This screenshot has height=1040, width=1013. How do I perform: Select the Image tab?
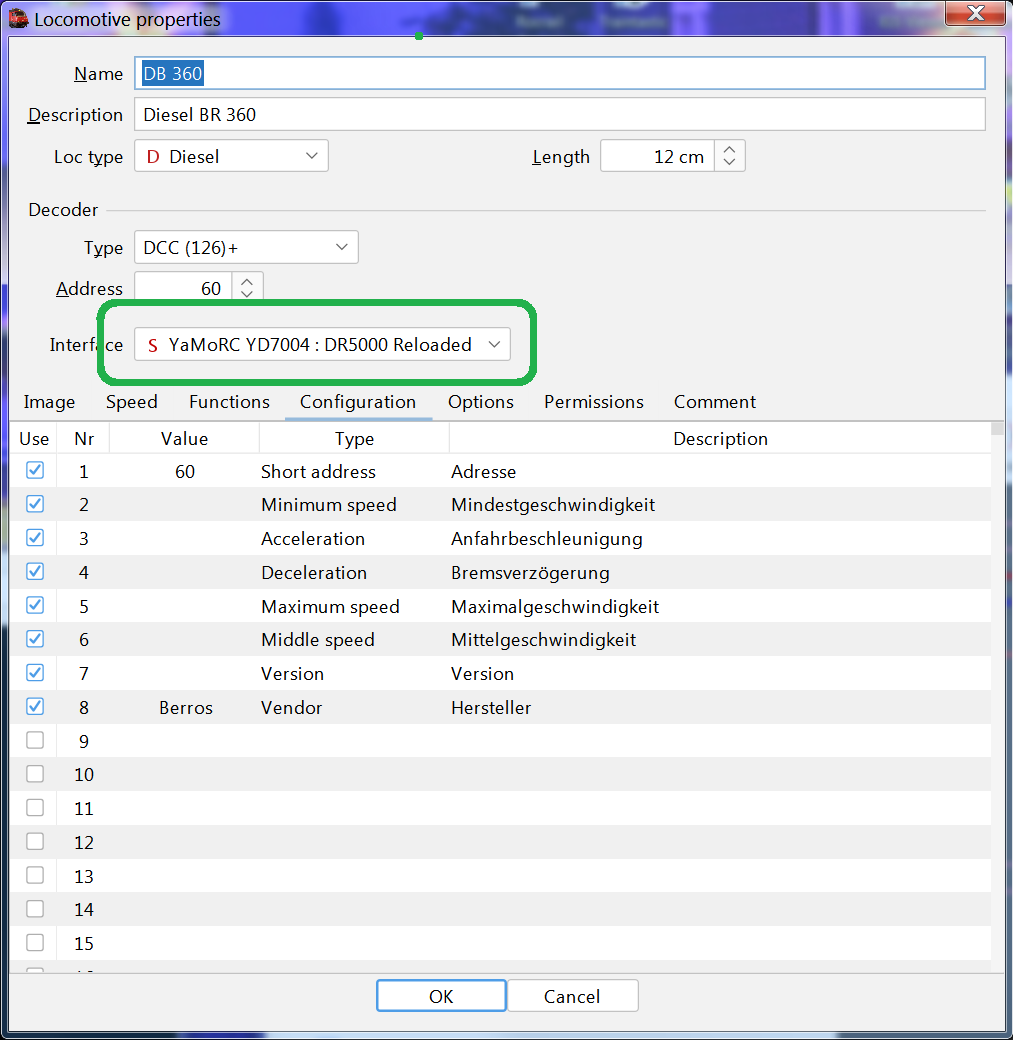click(50, 402)
